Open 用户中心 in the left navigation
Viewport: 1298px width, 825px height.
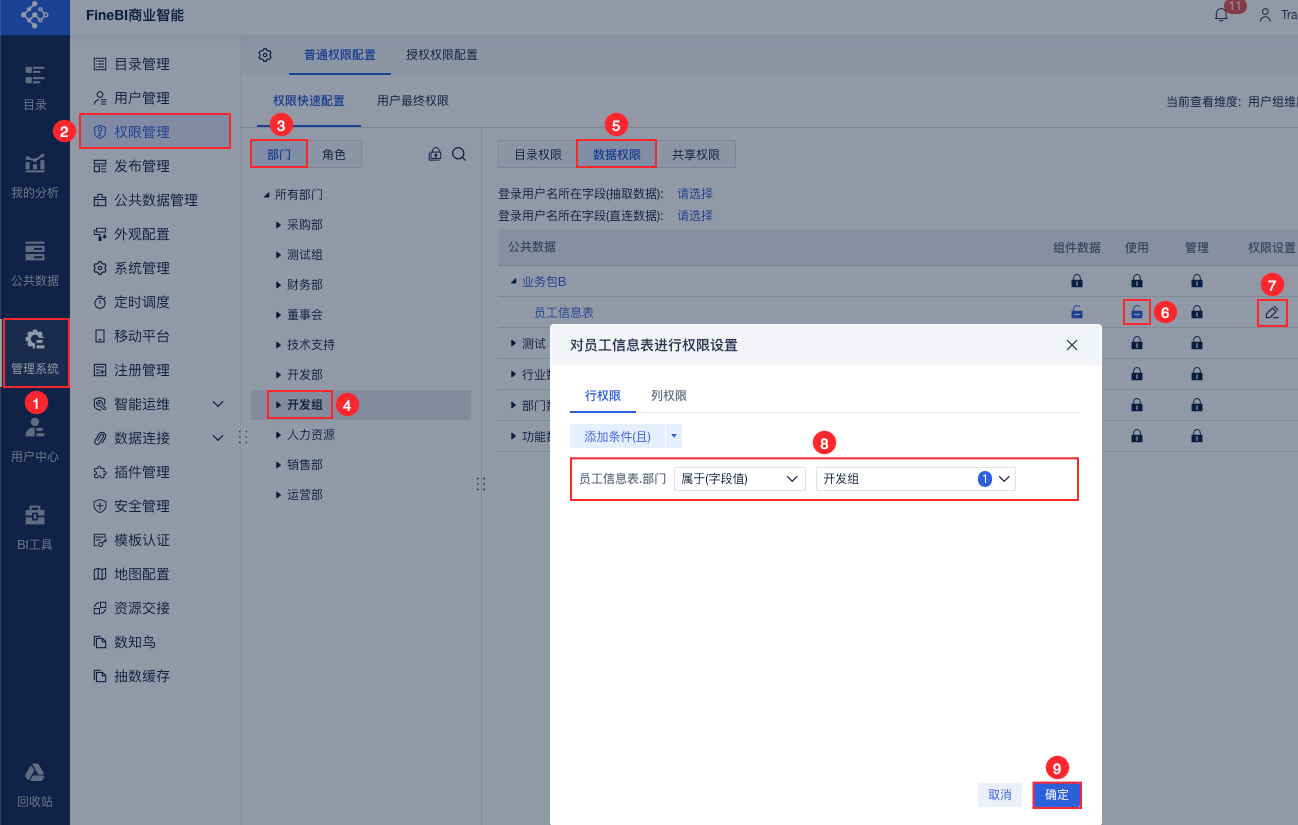pyautogui.click(x=35, y=440)
